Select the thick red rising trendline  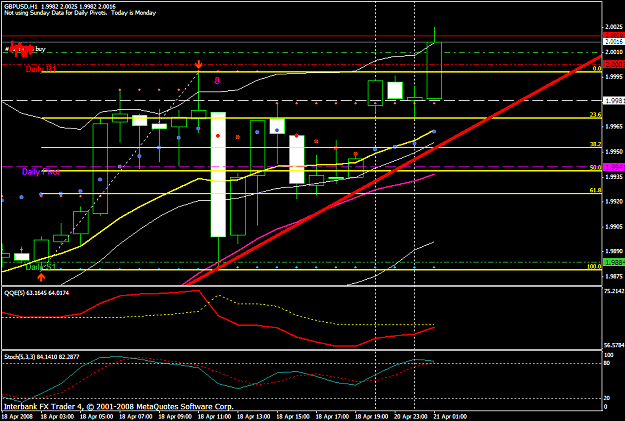coord(393,170)
